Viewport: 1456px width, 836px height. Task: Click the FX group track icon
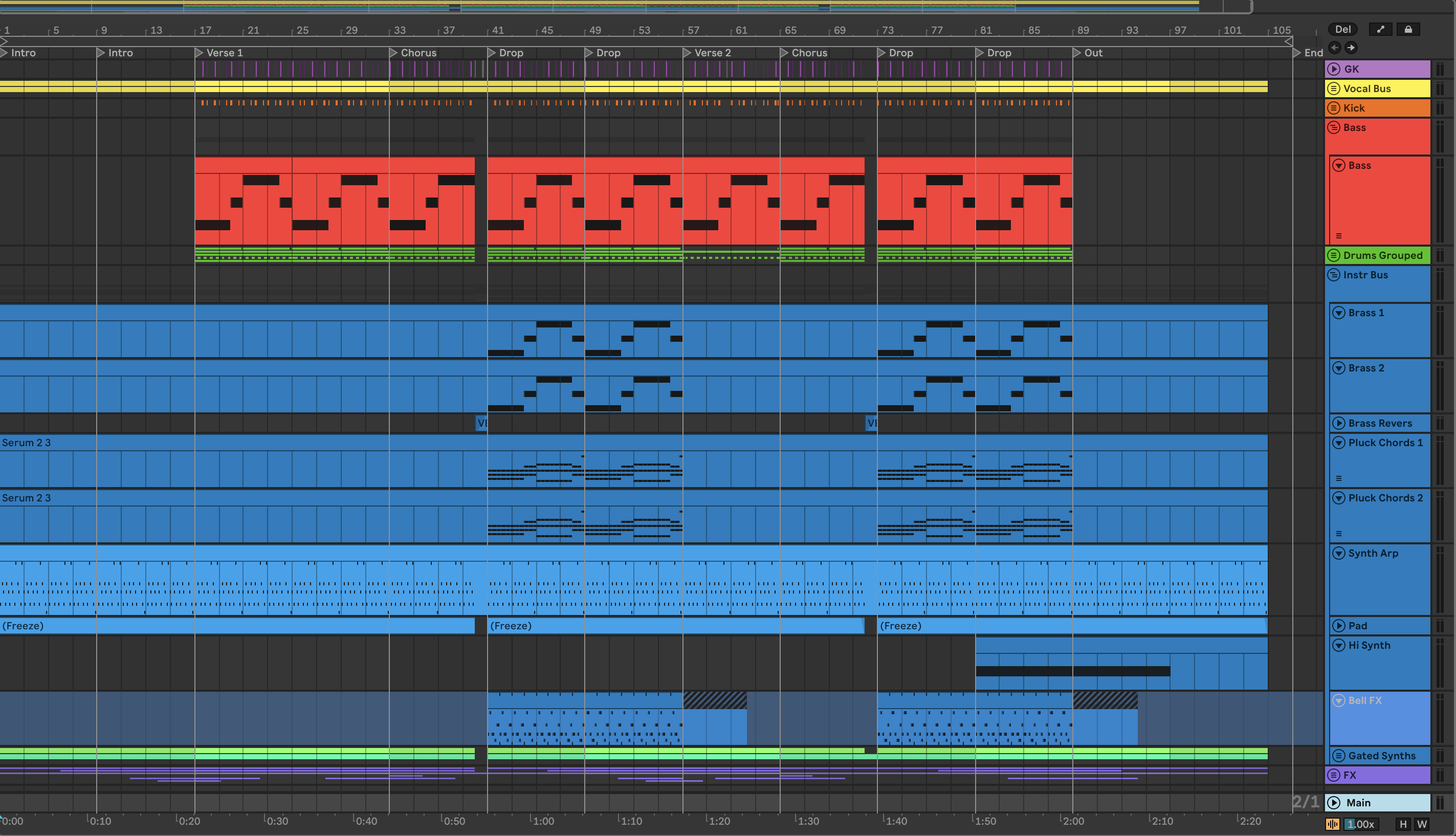1334,775
